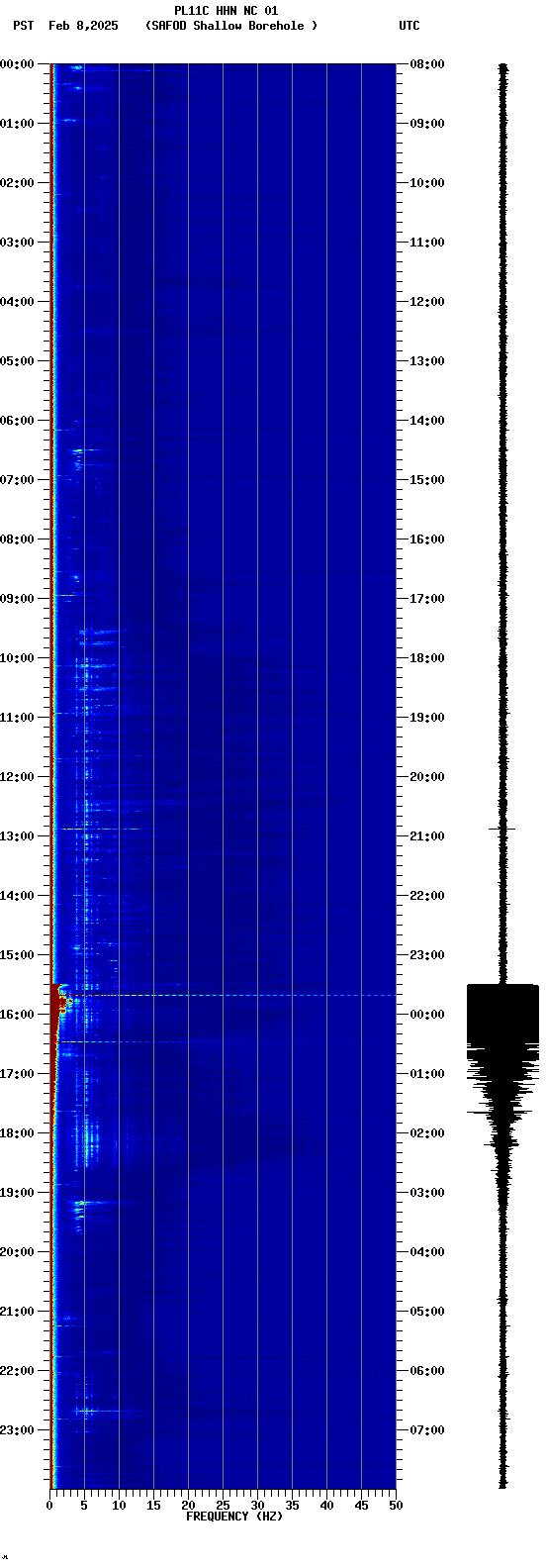The width and height of the screenshot is (546, 1568).
Task: Click '(SAFOD Shallow Borehole )' station label
Action: pos(231,26)
